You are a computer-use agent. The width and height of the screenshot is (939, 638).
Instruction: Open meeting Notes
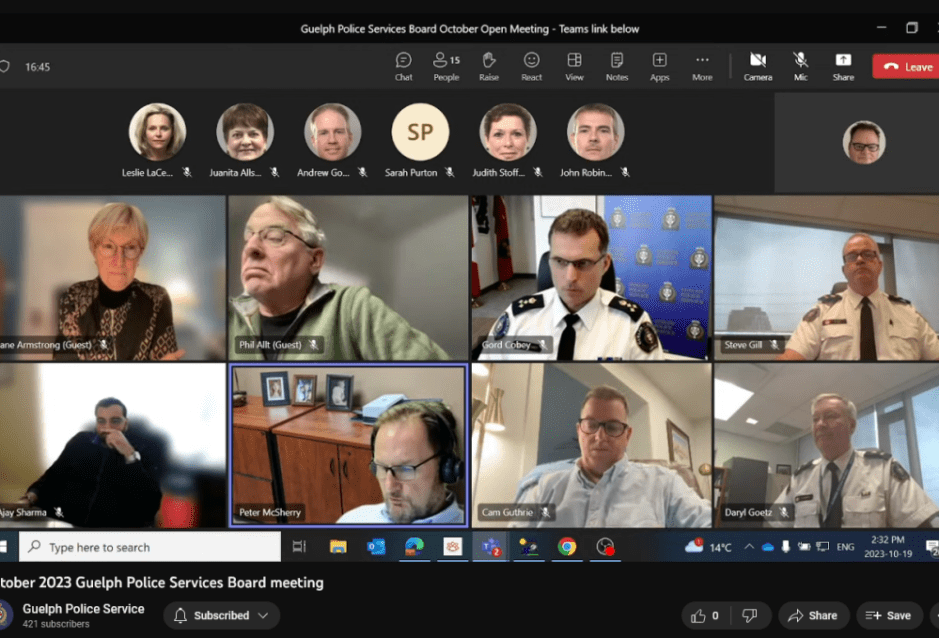pos(617,66)
